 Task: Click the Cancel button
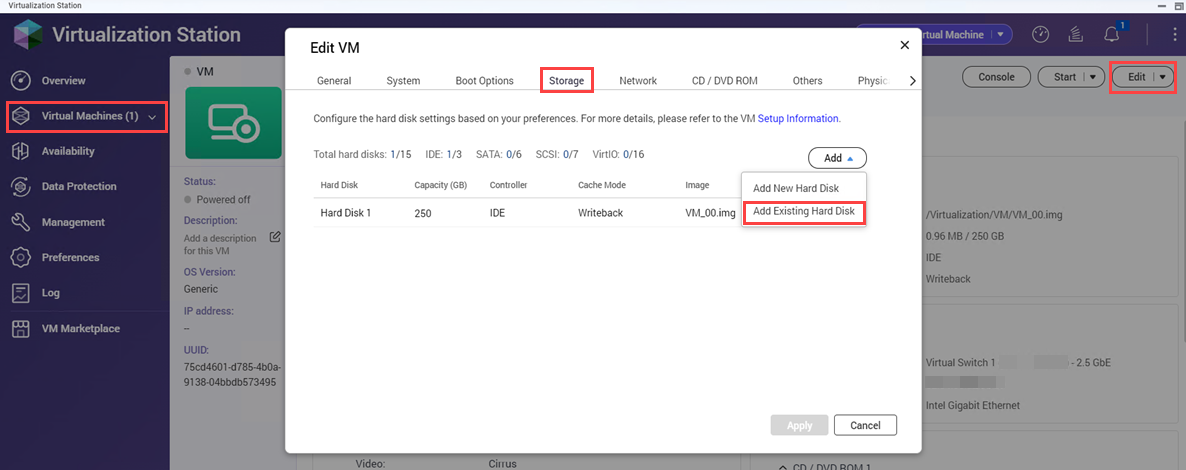point(865,425)
